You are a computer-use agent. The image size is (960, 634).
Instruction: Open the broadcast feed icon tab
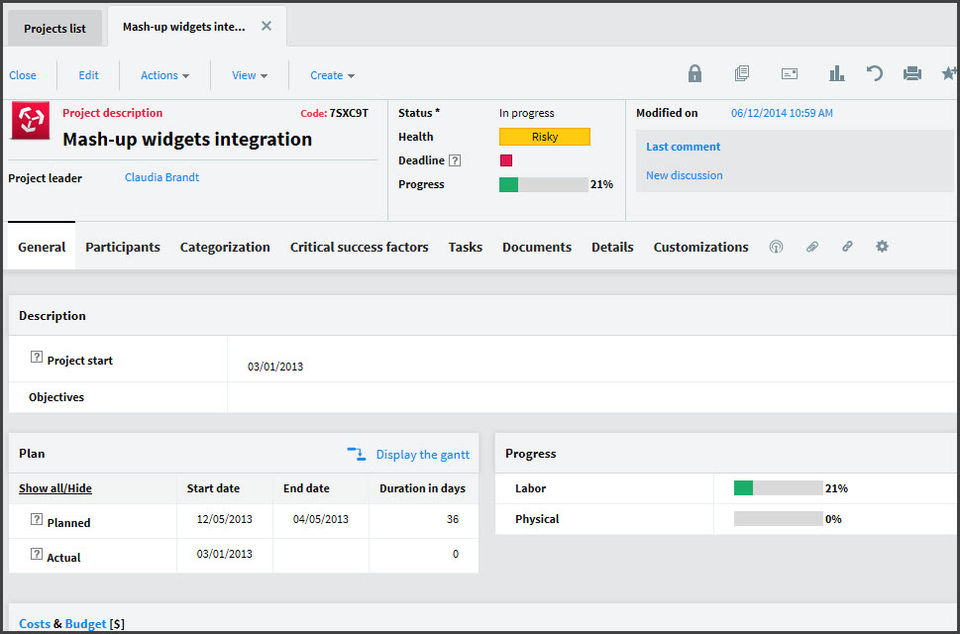pos(776,247)
